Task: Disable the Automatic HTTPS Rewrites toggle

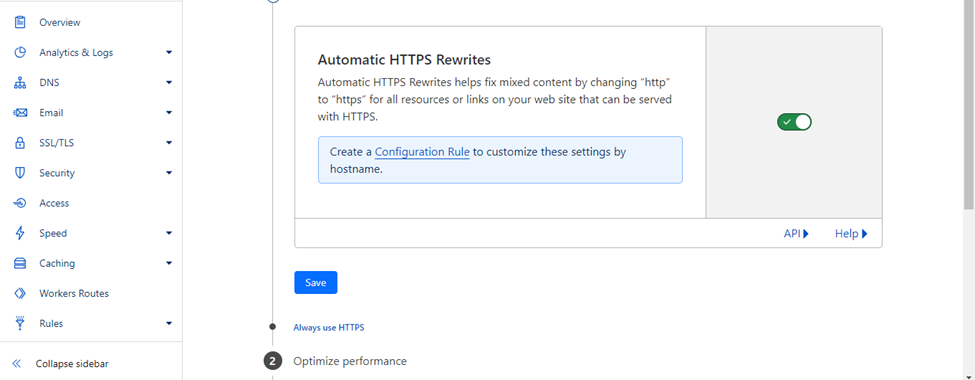Action: click(794, 122)
